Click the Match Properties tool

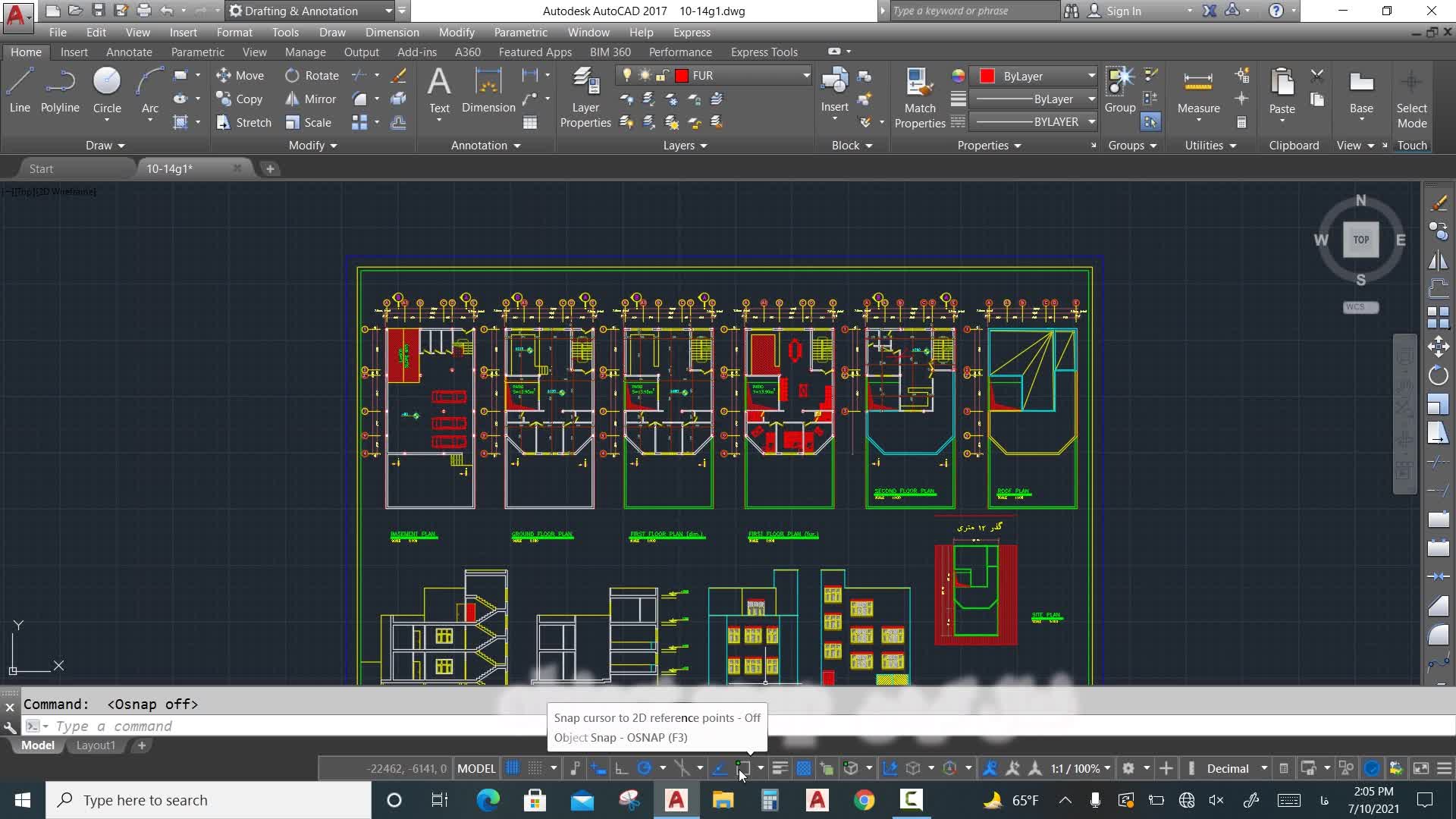click(x=919, y=97)
